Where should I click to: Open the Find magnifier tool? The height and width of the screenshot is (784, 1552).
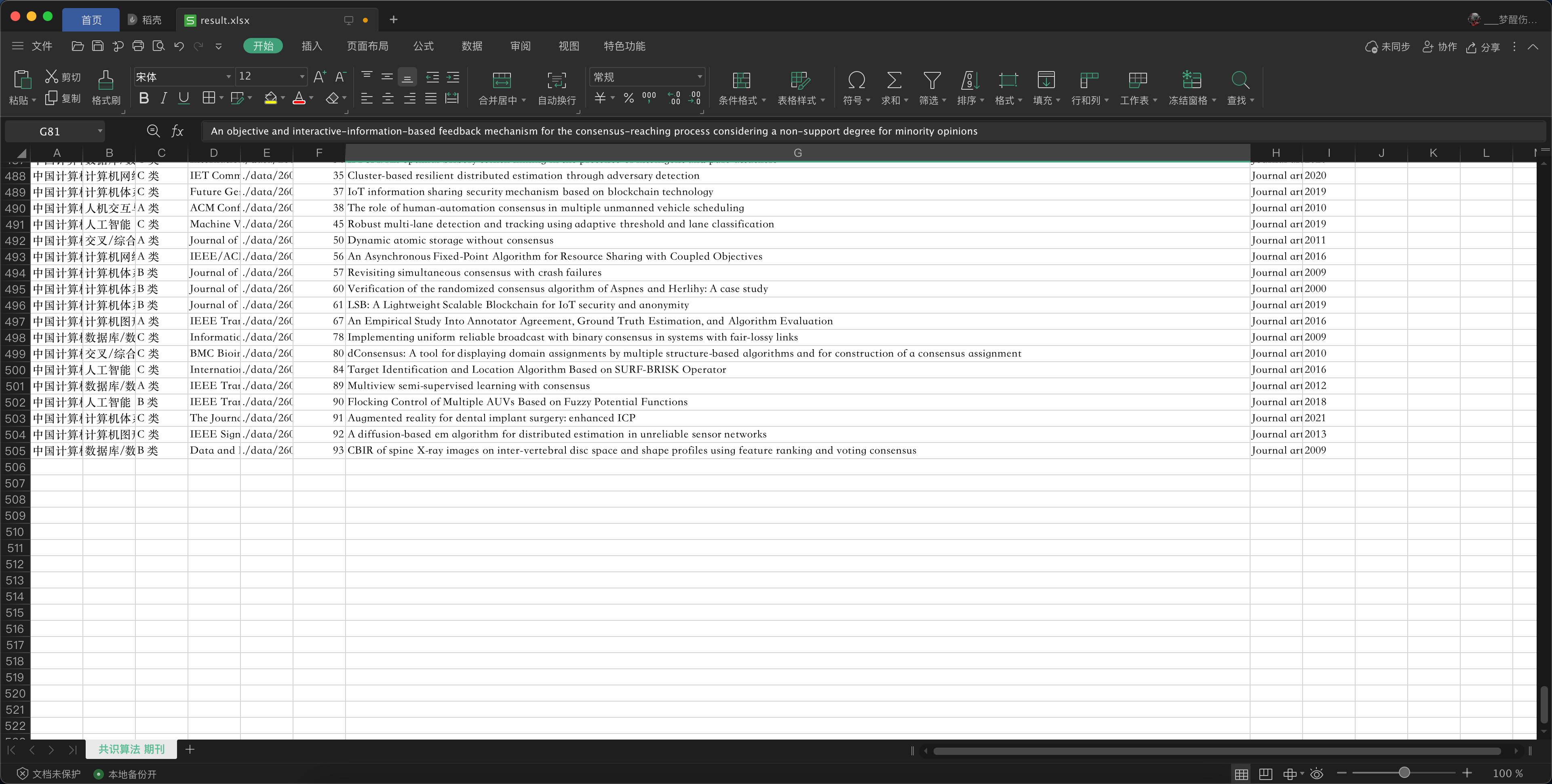(1239, 80)
